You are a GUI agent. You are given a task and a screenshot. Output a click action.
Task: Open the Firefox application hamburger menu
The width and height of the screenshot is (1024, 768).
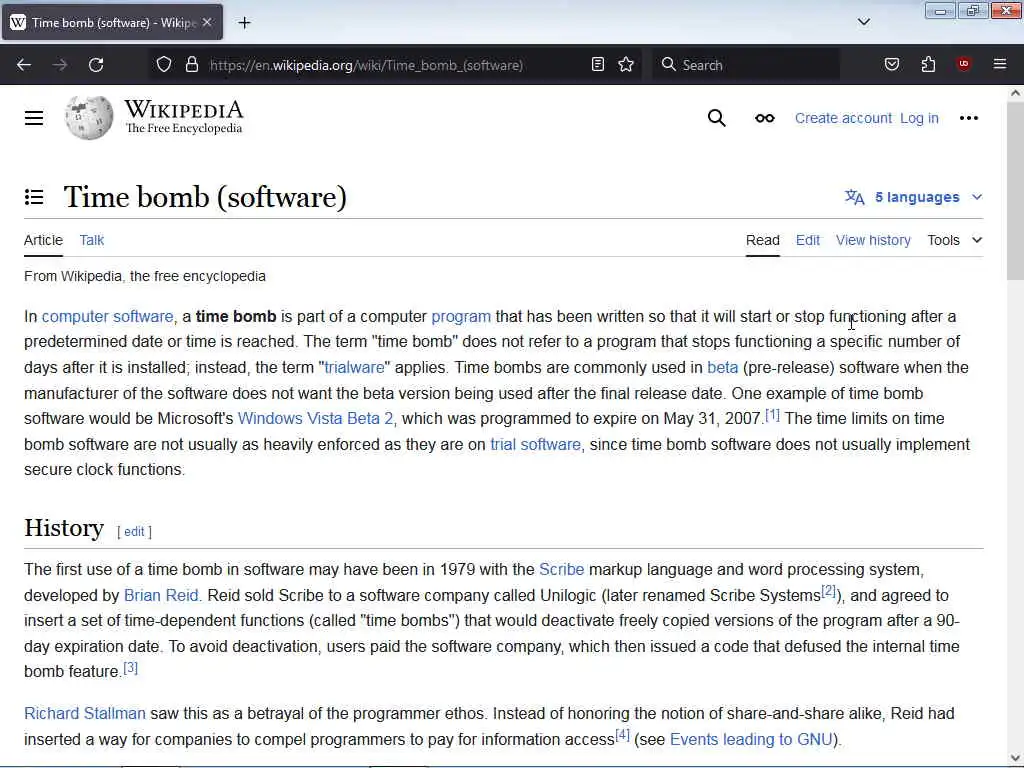[999, 64]
